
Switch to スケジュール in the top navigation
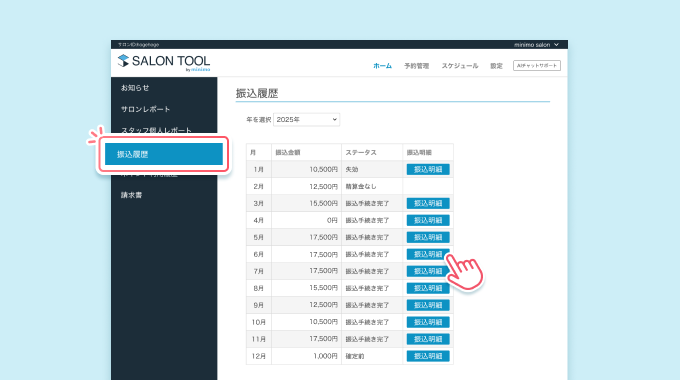point(460,66)
